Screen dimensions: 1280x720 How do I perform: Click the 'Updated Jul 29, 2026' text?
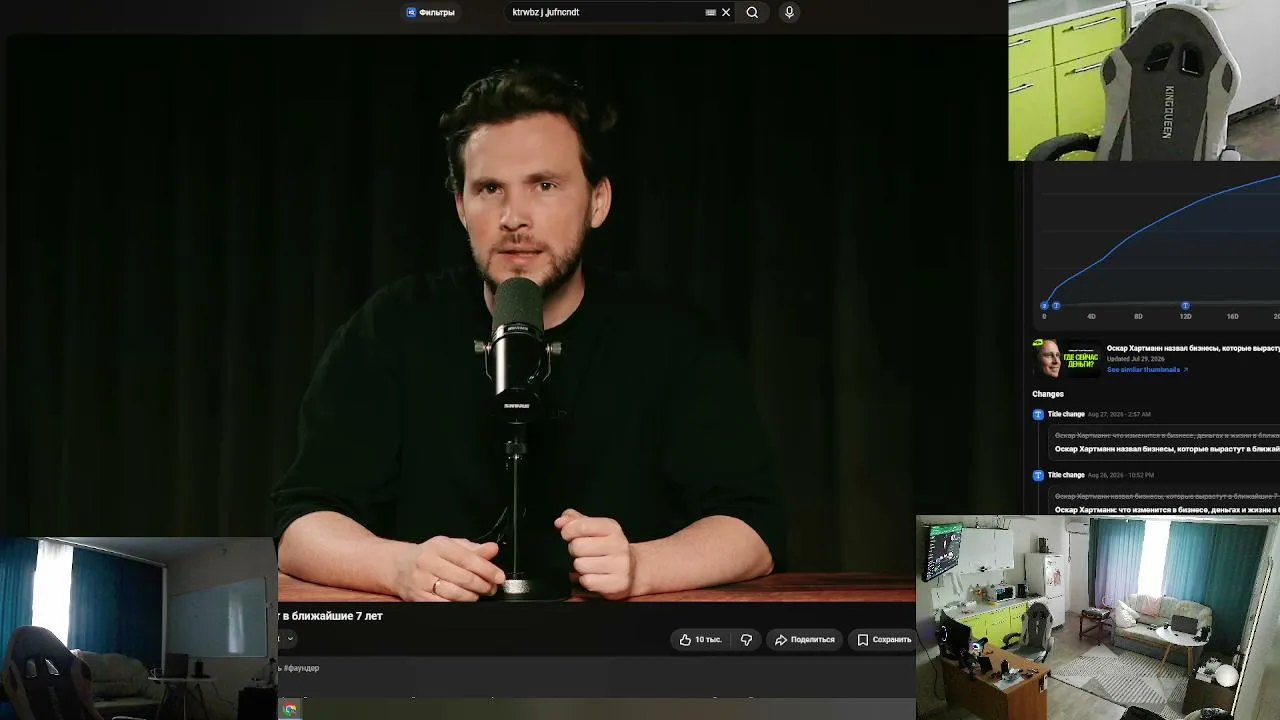tap(1136, 359)
